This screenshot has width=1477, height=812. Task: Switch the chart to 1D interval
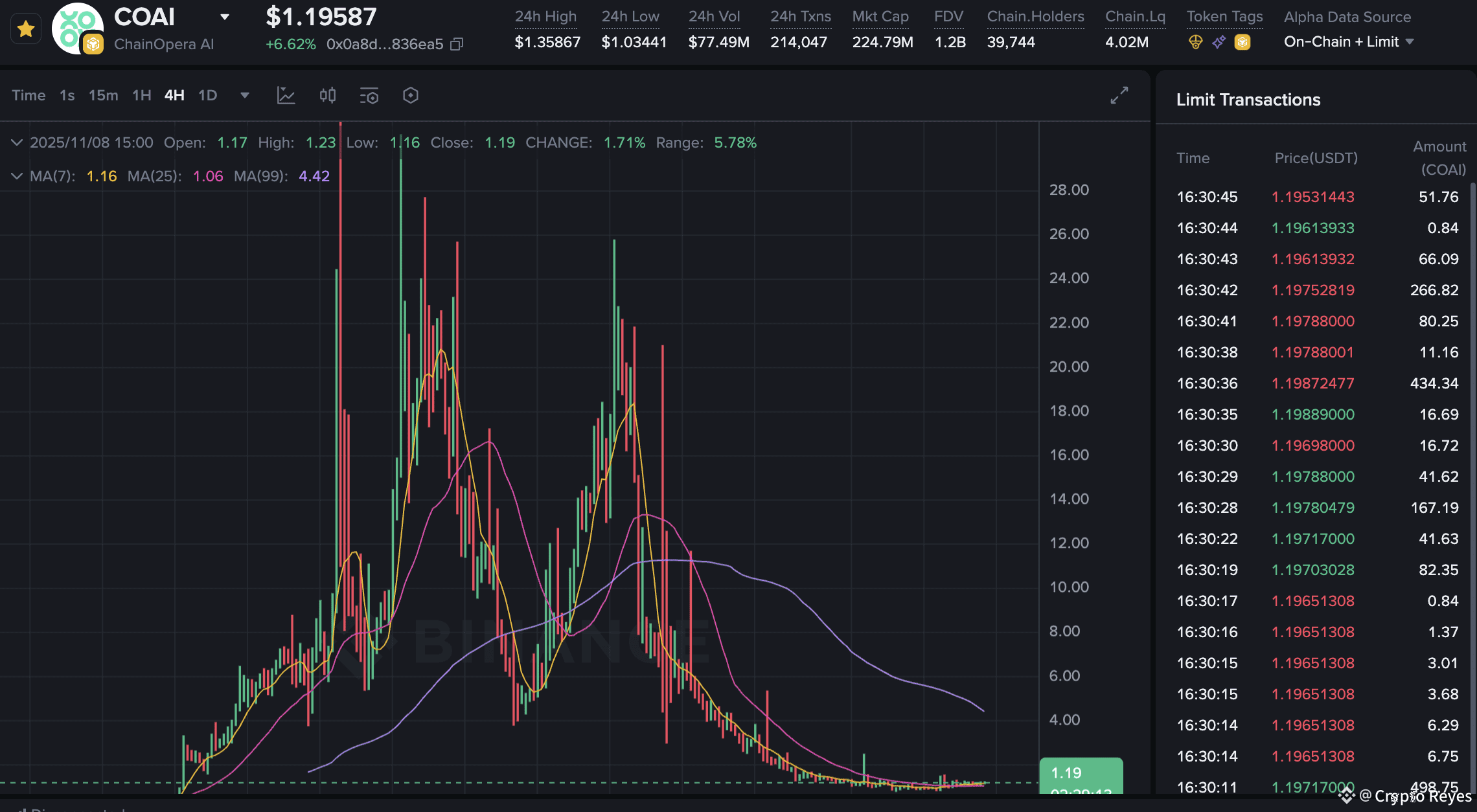(207, 96)
